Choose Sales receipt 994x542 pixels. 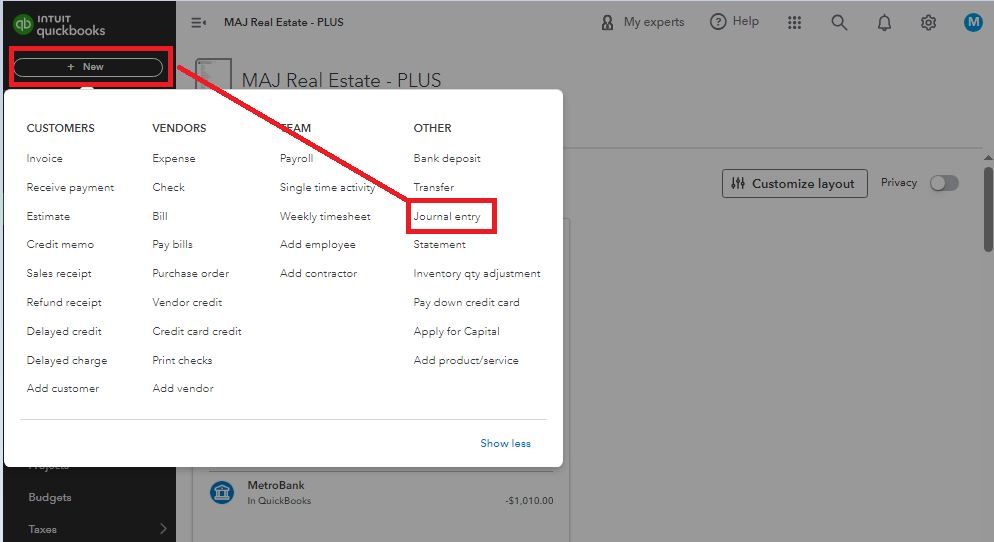[x=59, y=273]
